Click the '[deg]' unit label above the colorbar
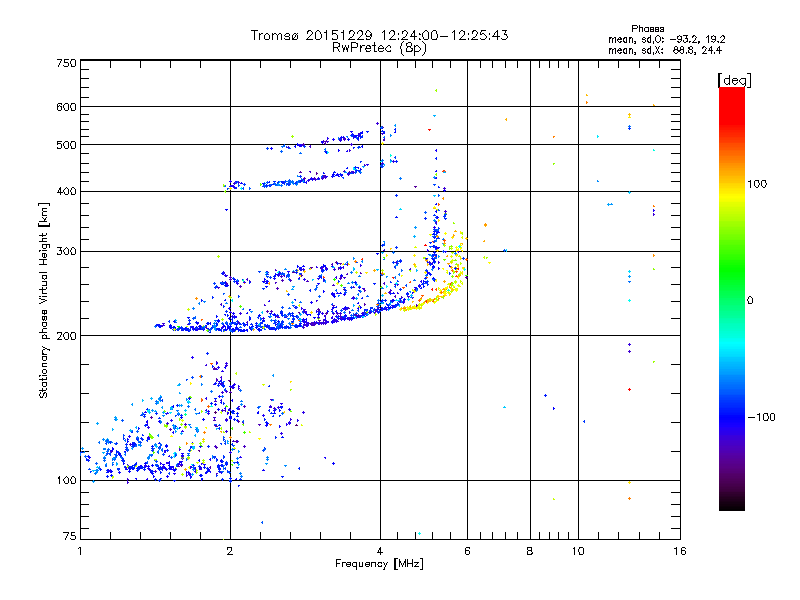Screen dimensions: 800x600 [x=734, y=80]
